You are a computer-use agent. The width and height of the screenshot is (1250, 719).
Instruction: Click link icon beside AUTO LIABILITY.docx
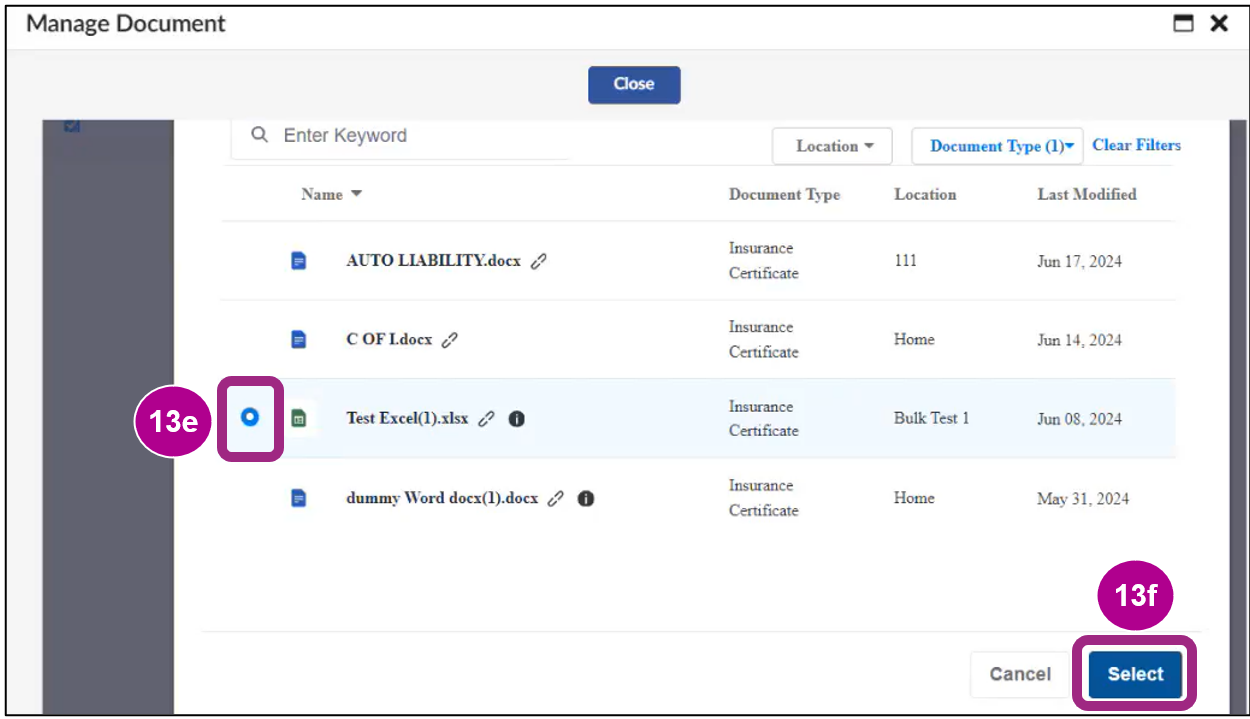(538, 261)
